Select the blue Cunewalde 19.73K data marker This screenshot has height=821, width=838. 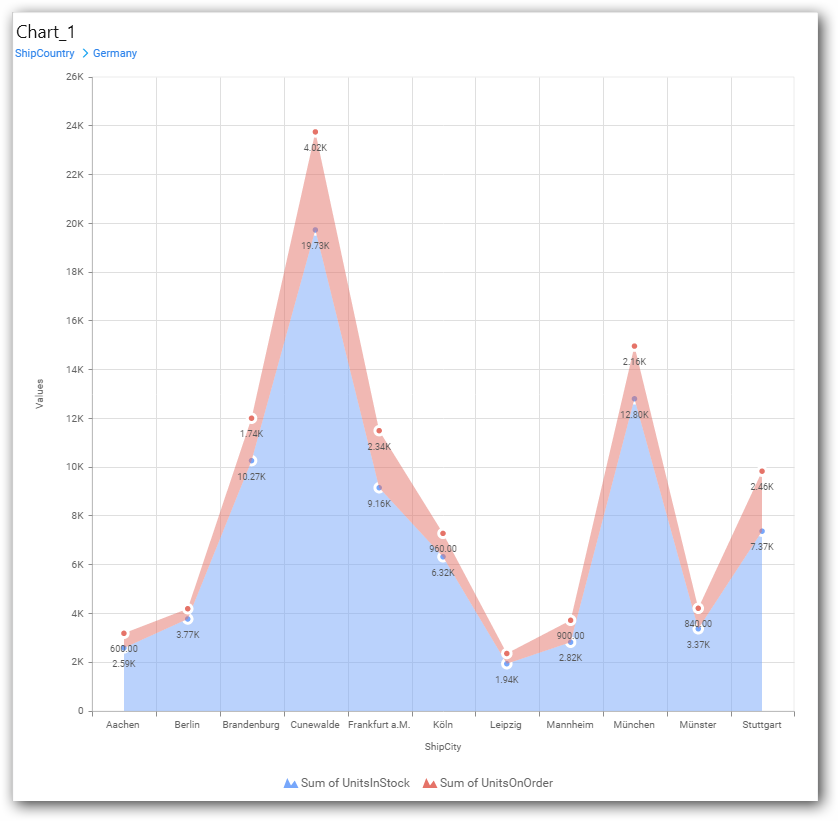pos(315,230)
